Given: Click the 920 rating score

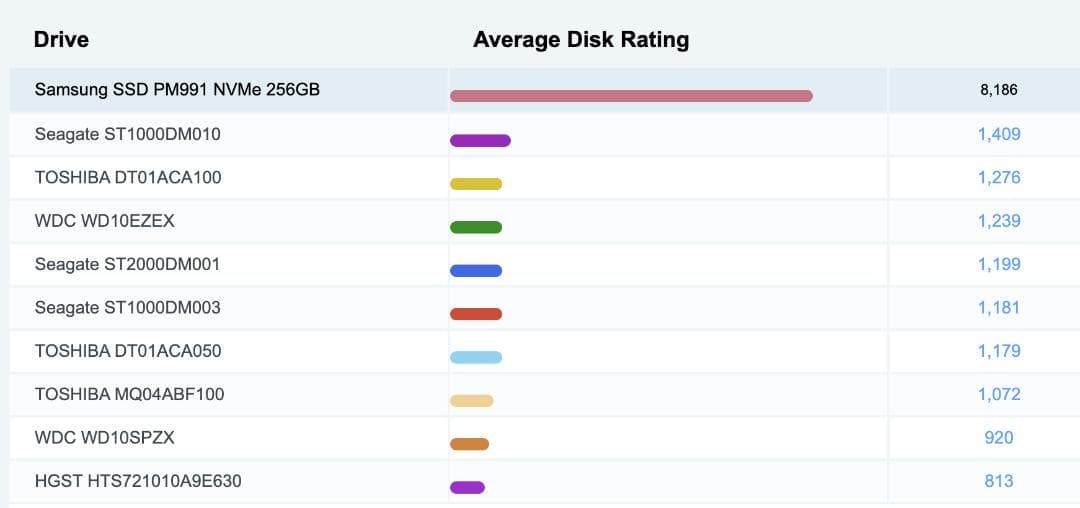Looking at the screenshot, I should 999,438.
